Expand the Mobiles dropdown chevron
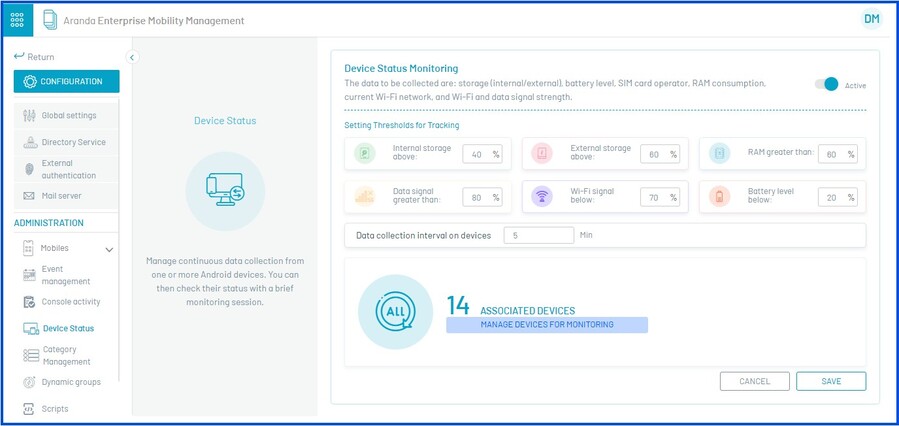This screenshot has height=426, width=899. [109, 249]
